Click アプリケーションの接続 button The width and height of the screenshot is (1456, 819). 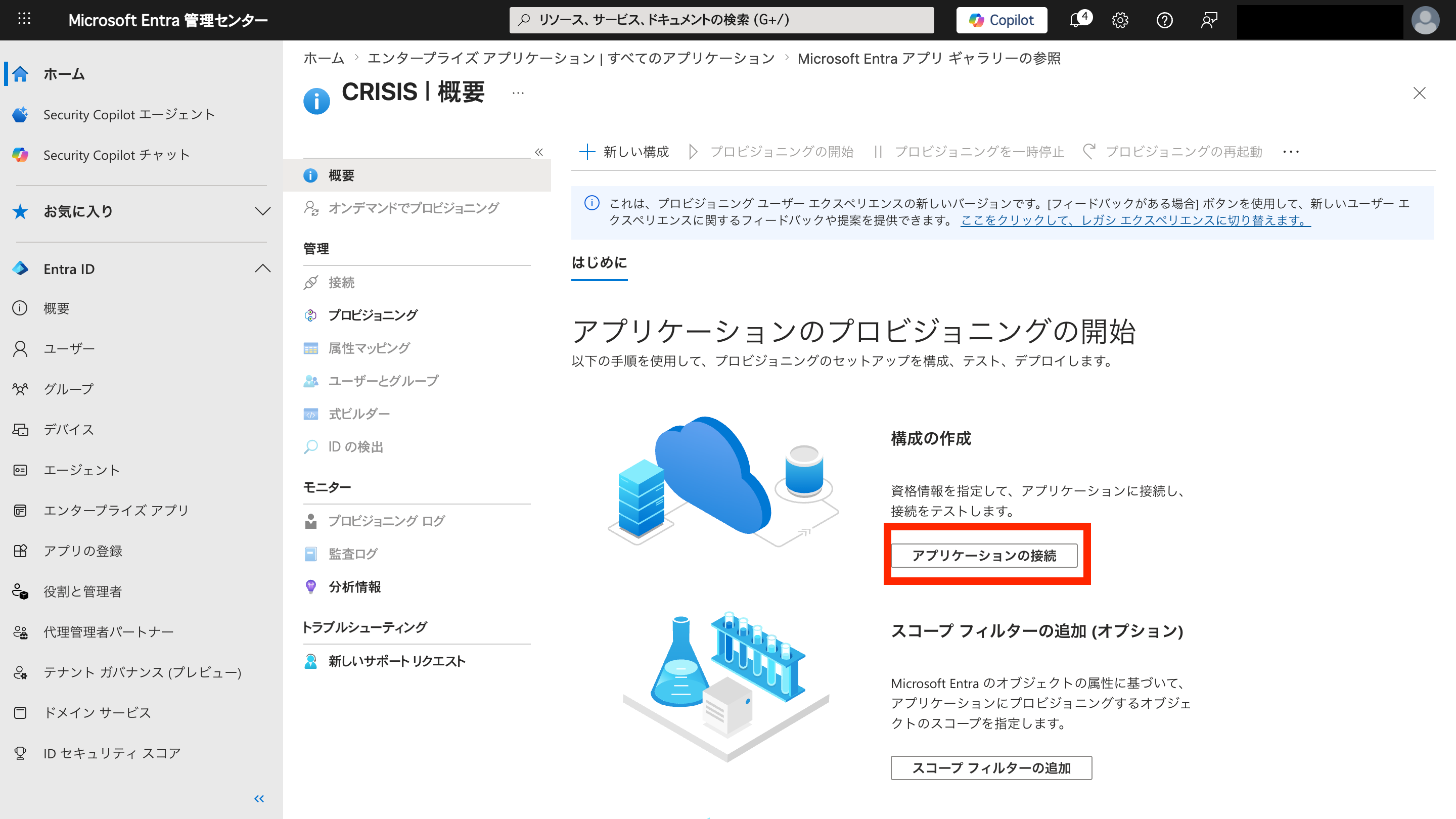[x=984, y=555]
